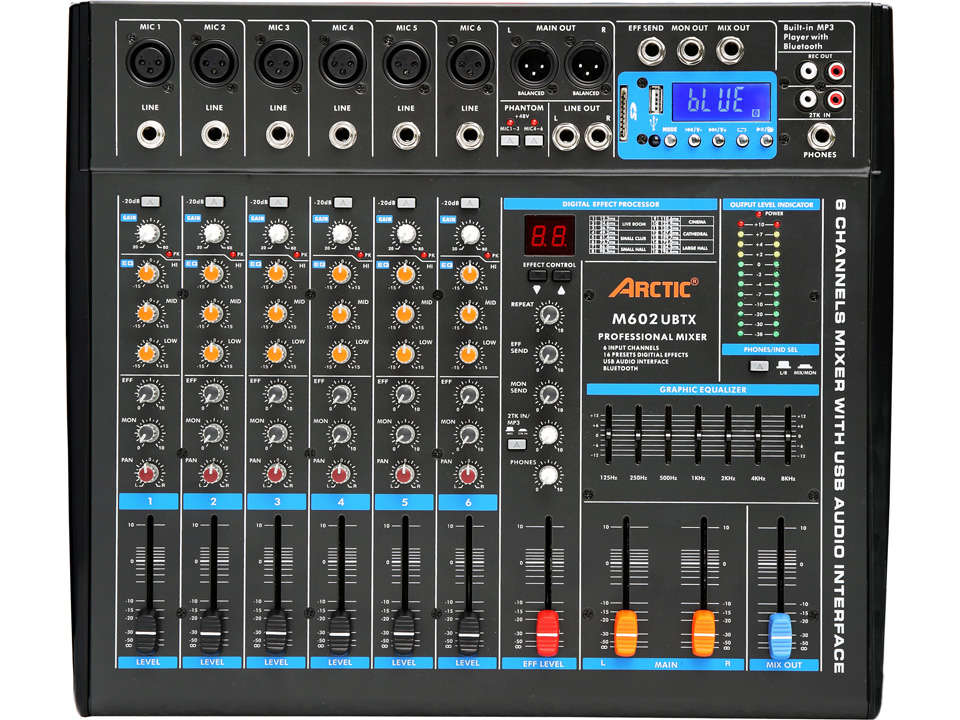Click the blue MIX OUT fader
Screen dimensions: 960x720
781,636
